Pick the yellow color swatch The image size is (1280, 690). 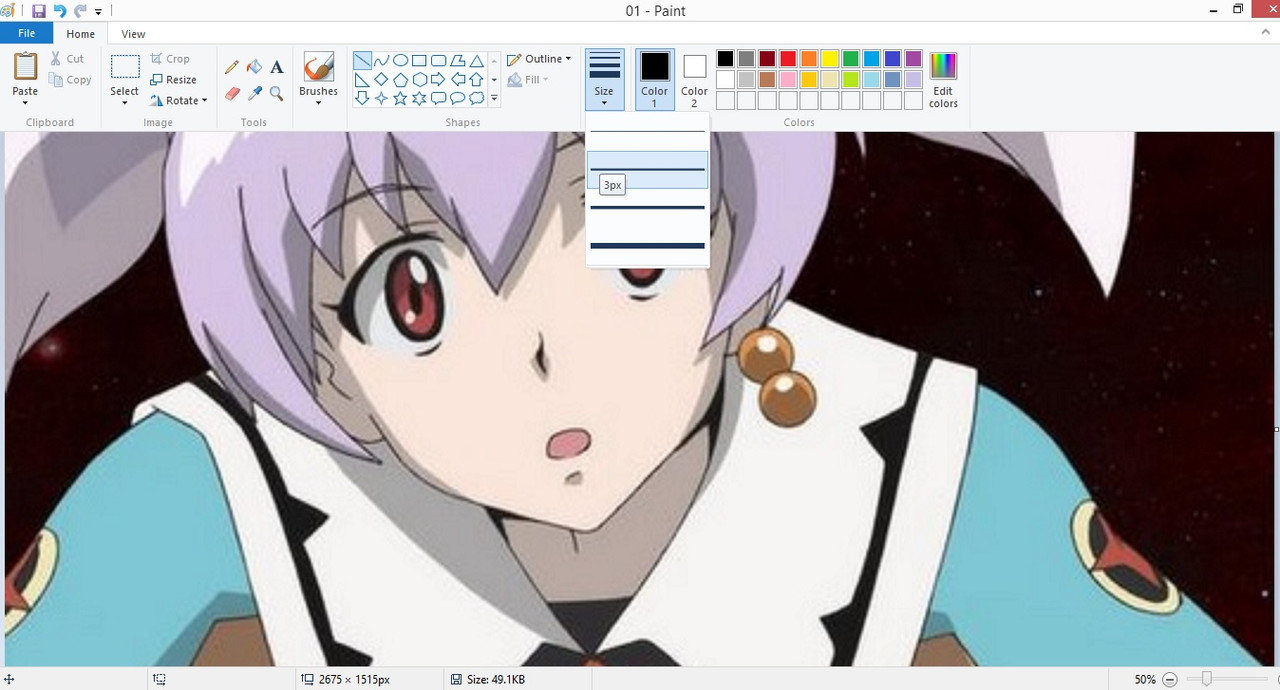(x=829, y=59)
